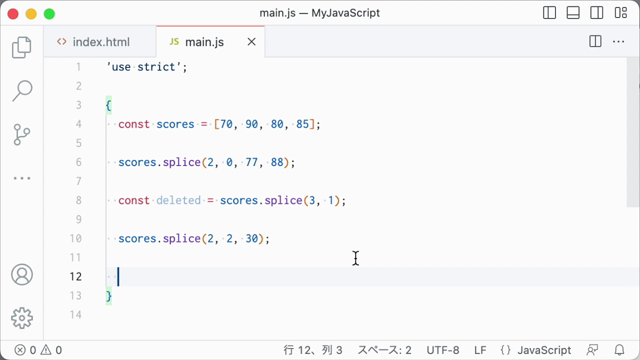Open the Search view icon
Screen dimensions: 640x360
click(22, 91)
